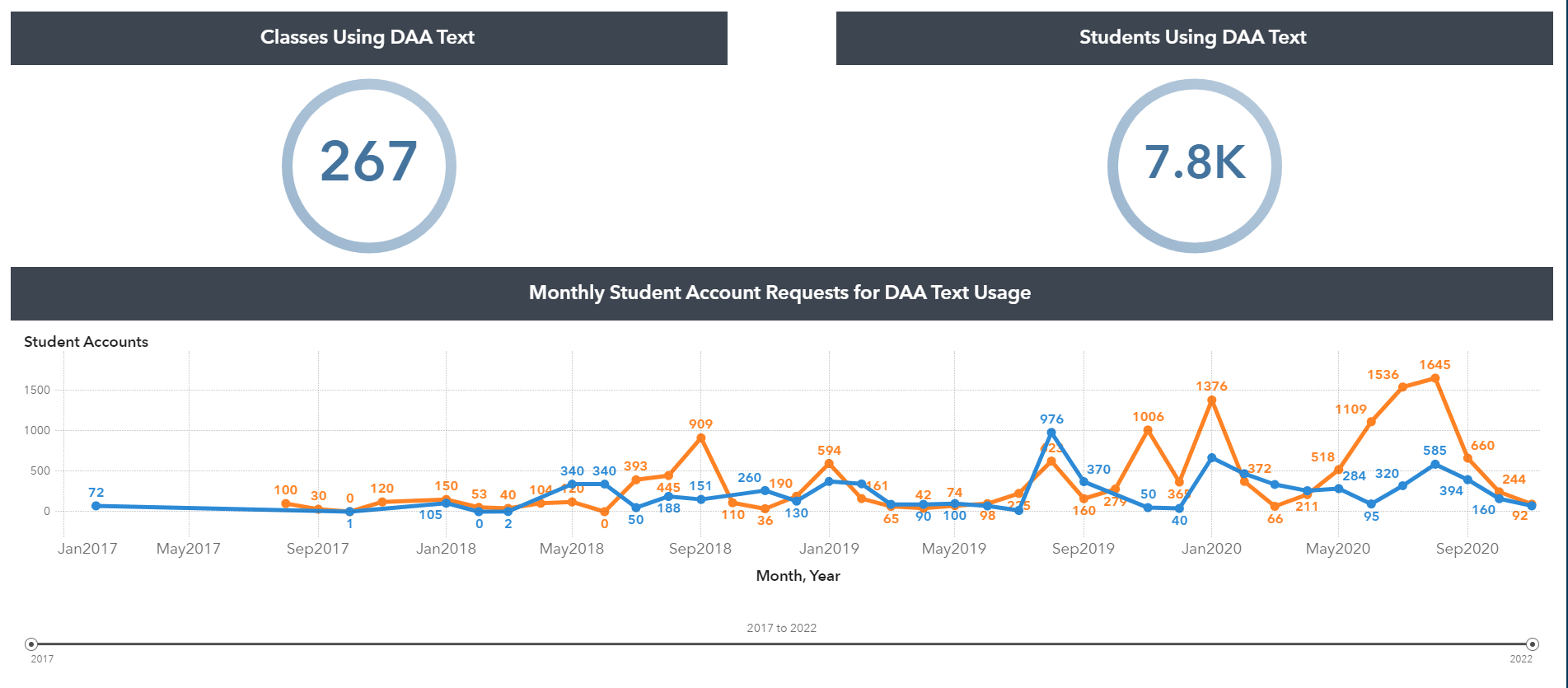The height and width of the screenshot is (688, 1568).
Task: Select the blue peak point labeled 976
Action: [x=1051, y=433]
